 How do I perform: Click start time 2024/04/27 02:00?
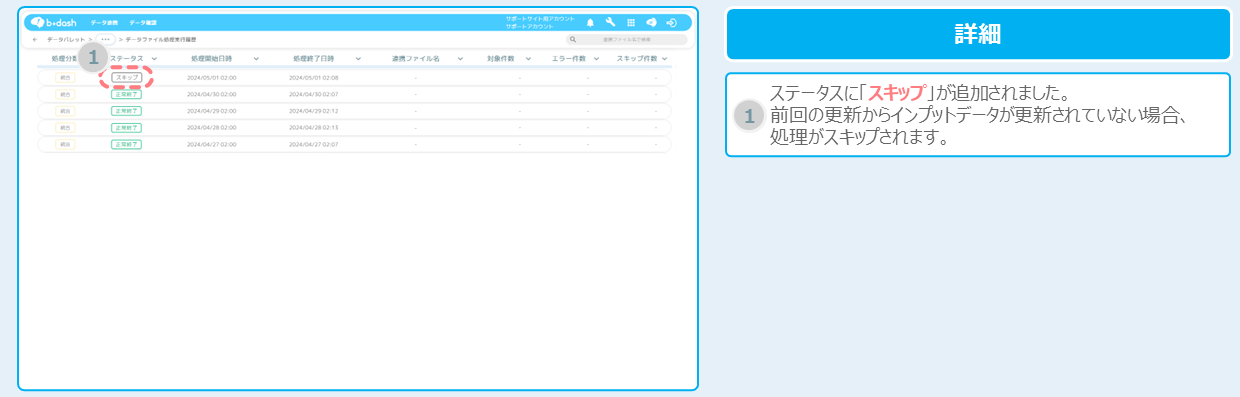coord(212,145)
